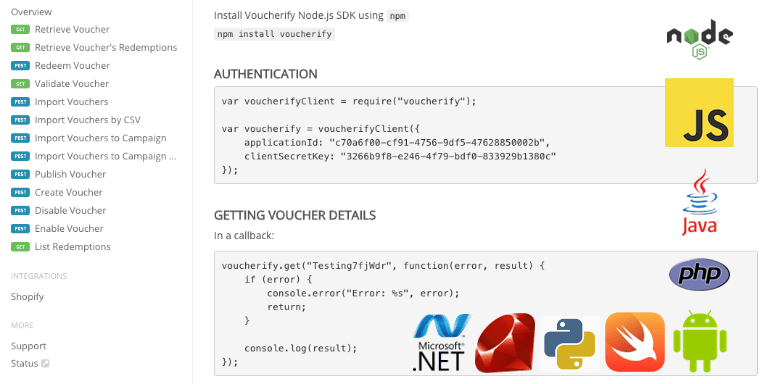Image resolution: width=768 pixels, height=384 pixels.
Task: Click the clientSecretKey line in code
Action: (400, 156)
